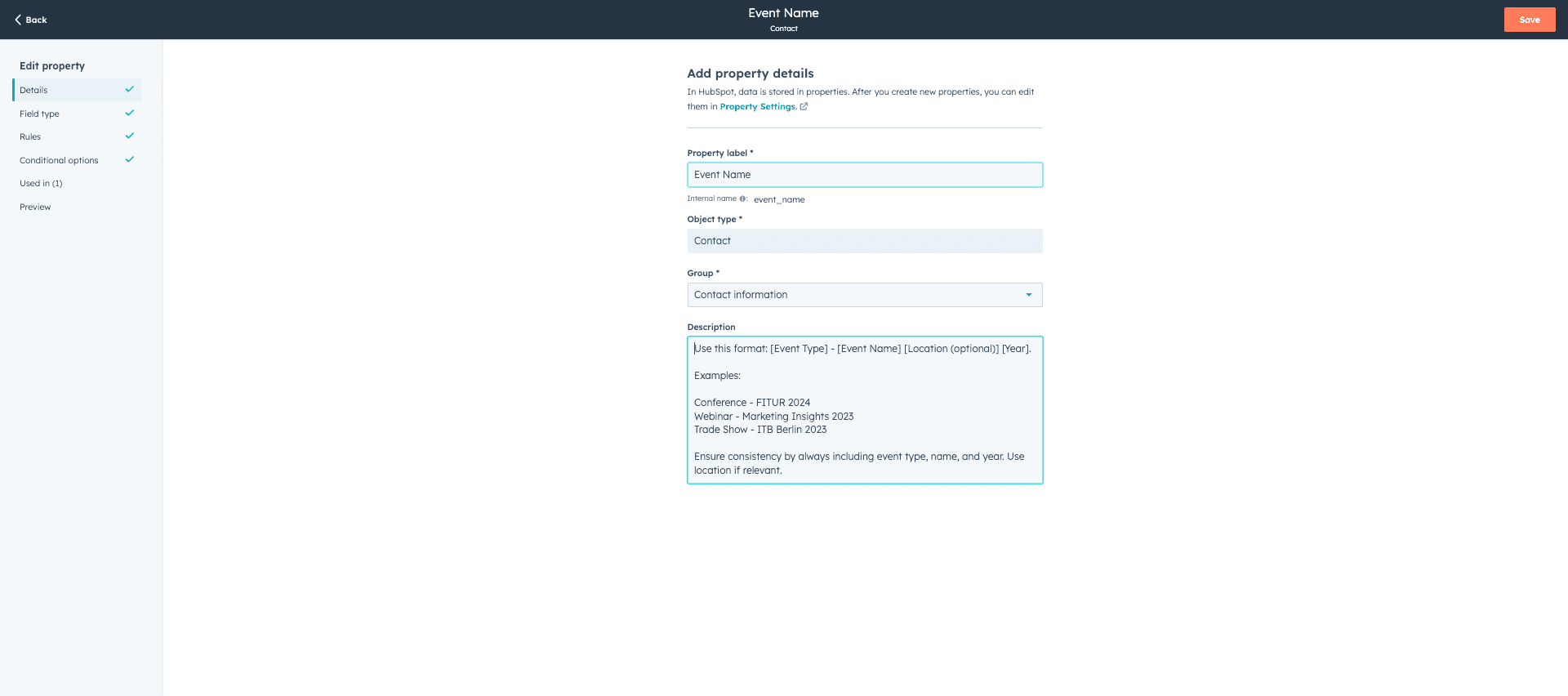Go to the Field type section
Image resolution: width=1568 pixels, height=696 pixels.
78,114
